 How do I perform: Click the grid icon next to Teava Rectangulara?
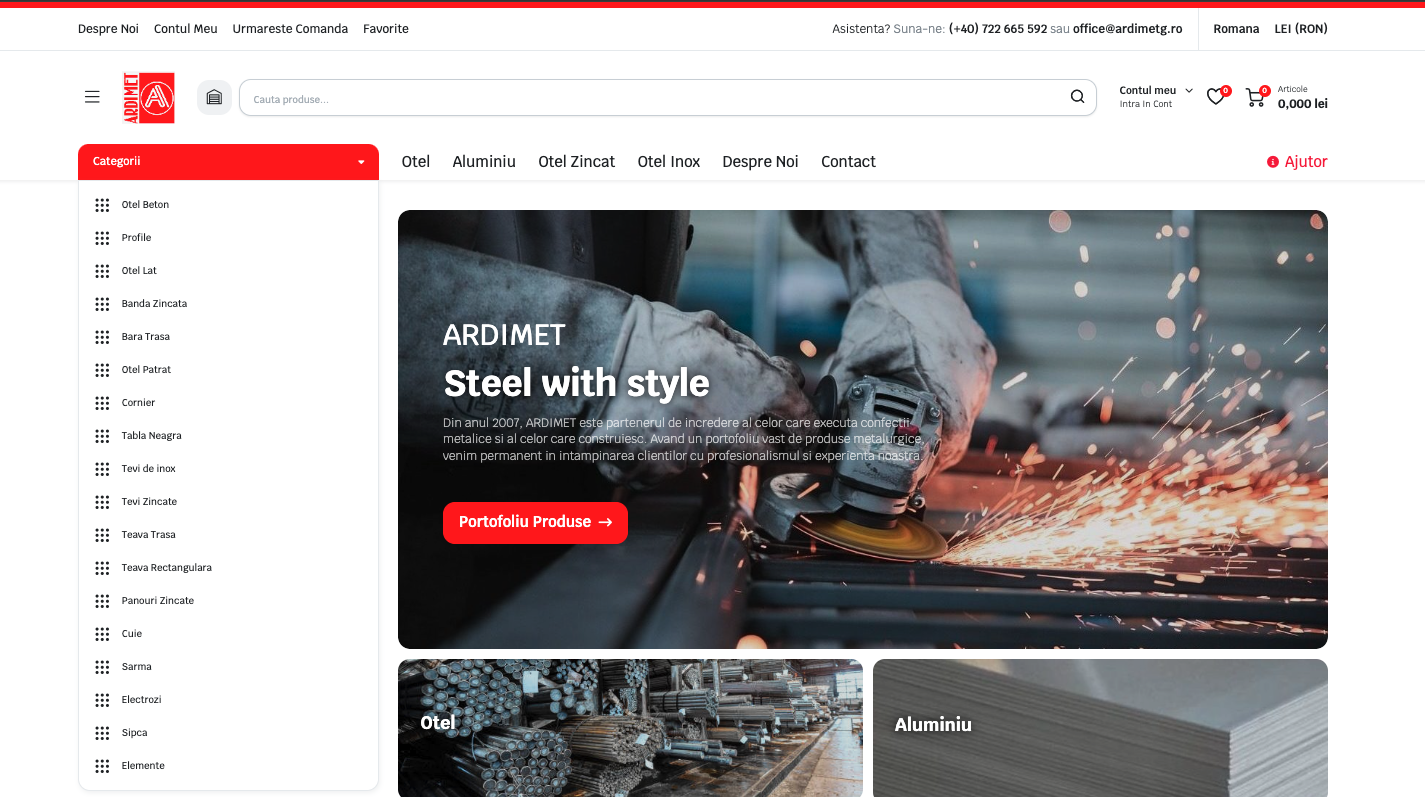pos(102,568)
